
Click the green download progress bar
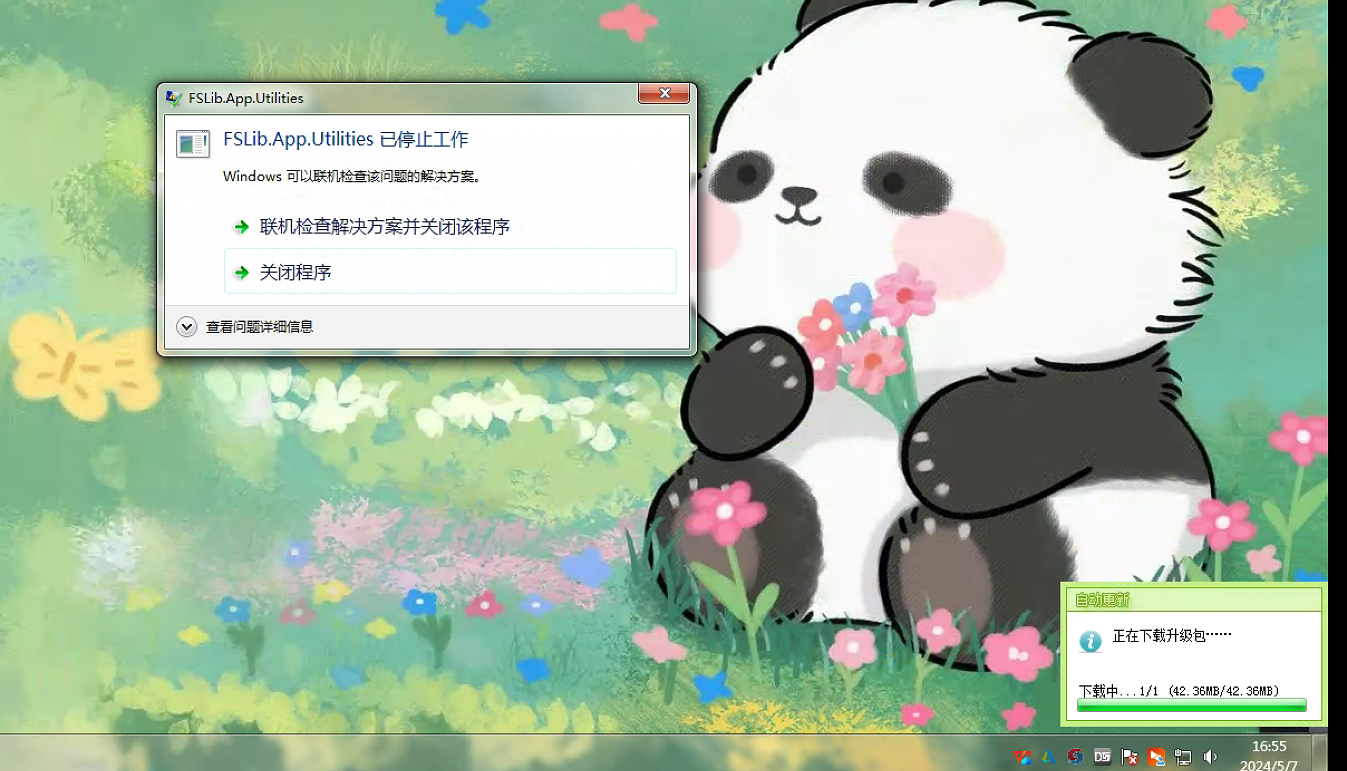pos(1191,706)
